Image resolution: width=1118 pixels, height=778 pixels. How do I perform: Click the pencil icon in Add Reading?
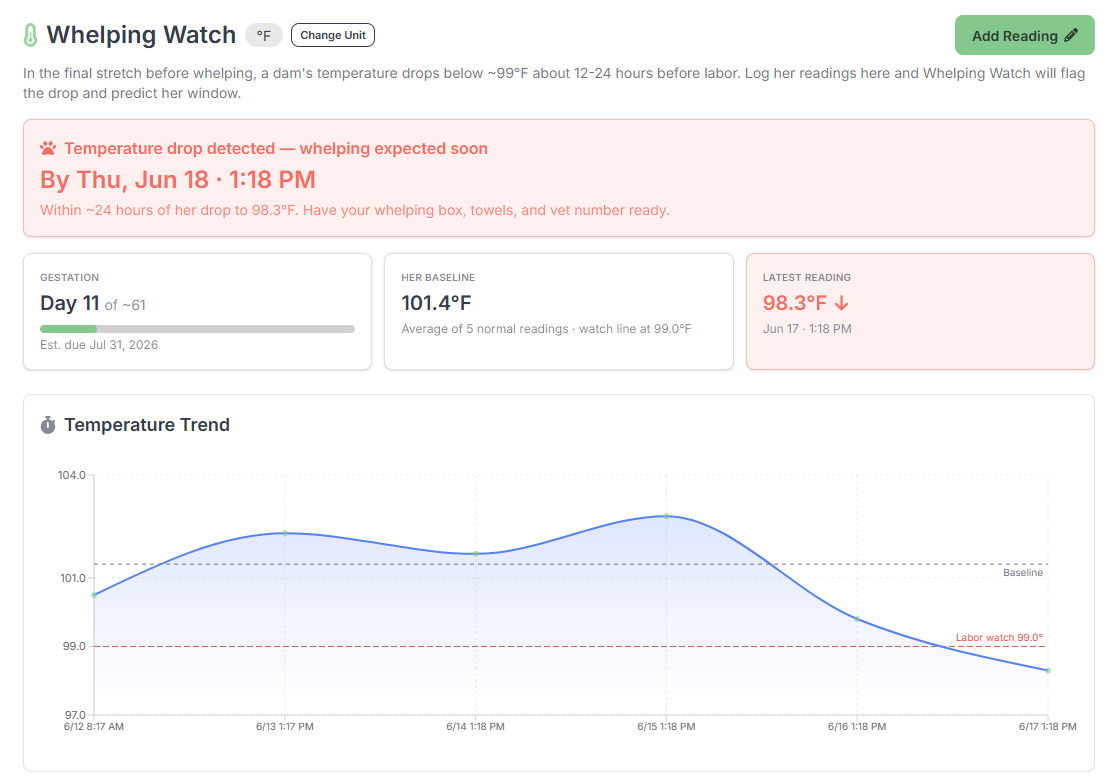(1070, 36)
